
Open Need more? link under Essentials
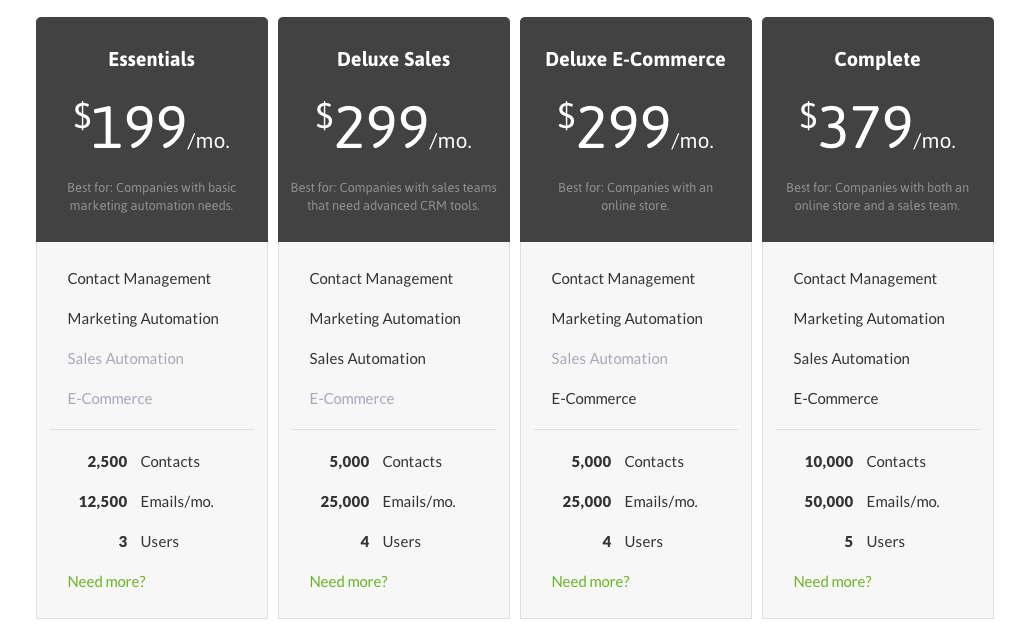click(106, 581)
